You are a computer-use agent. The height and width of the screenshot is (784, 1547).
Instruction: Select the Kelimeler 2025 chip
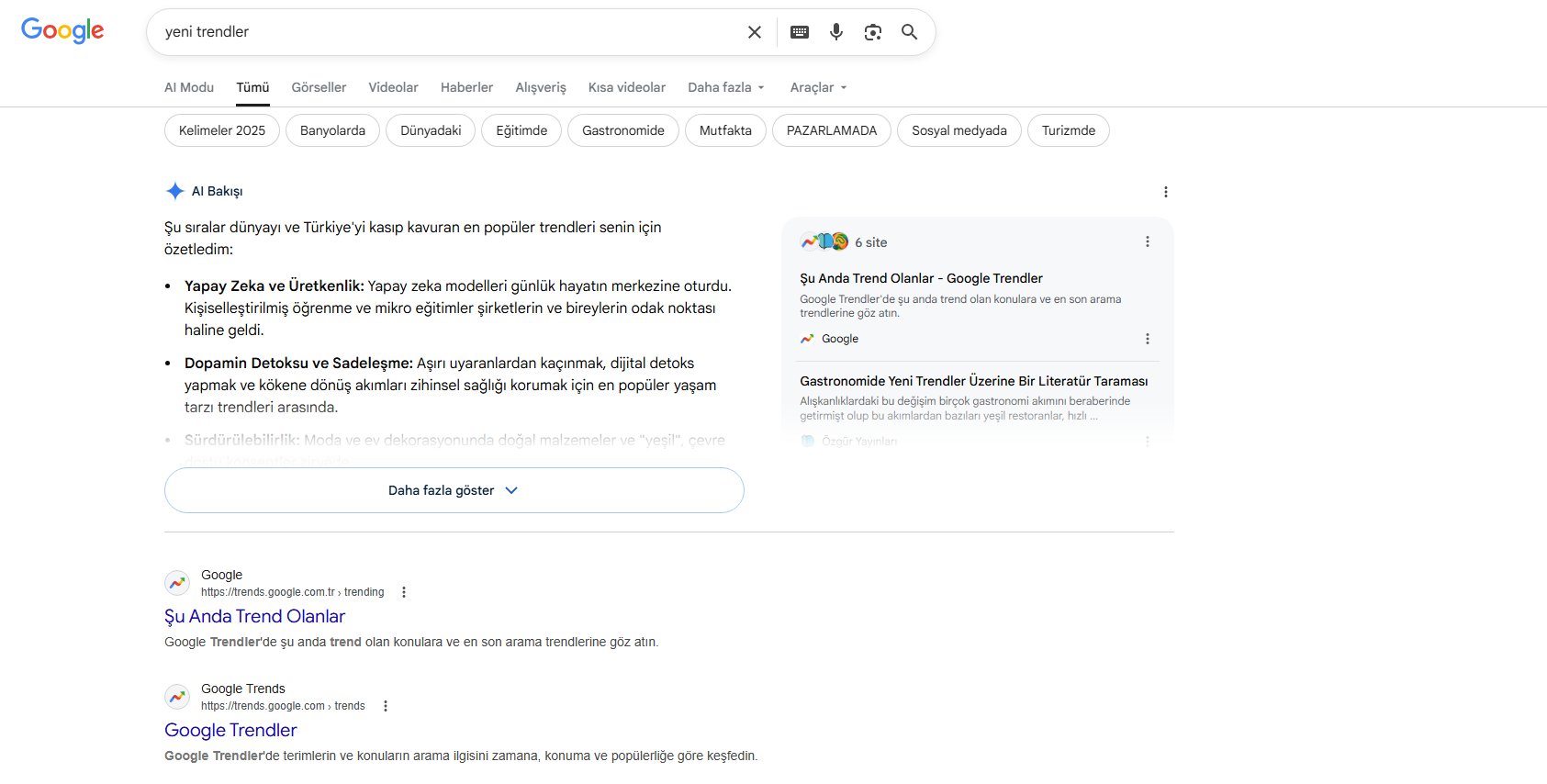pyautogui.click(x=222, y=130)
